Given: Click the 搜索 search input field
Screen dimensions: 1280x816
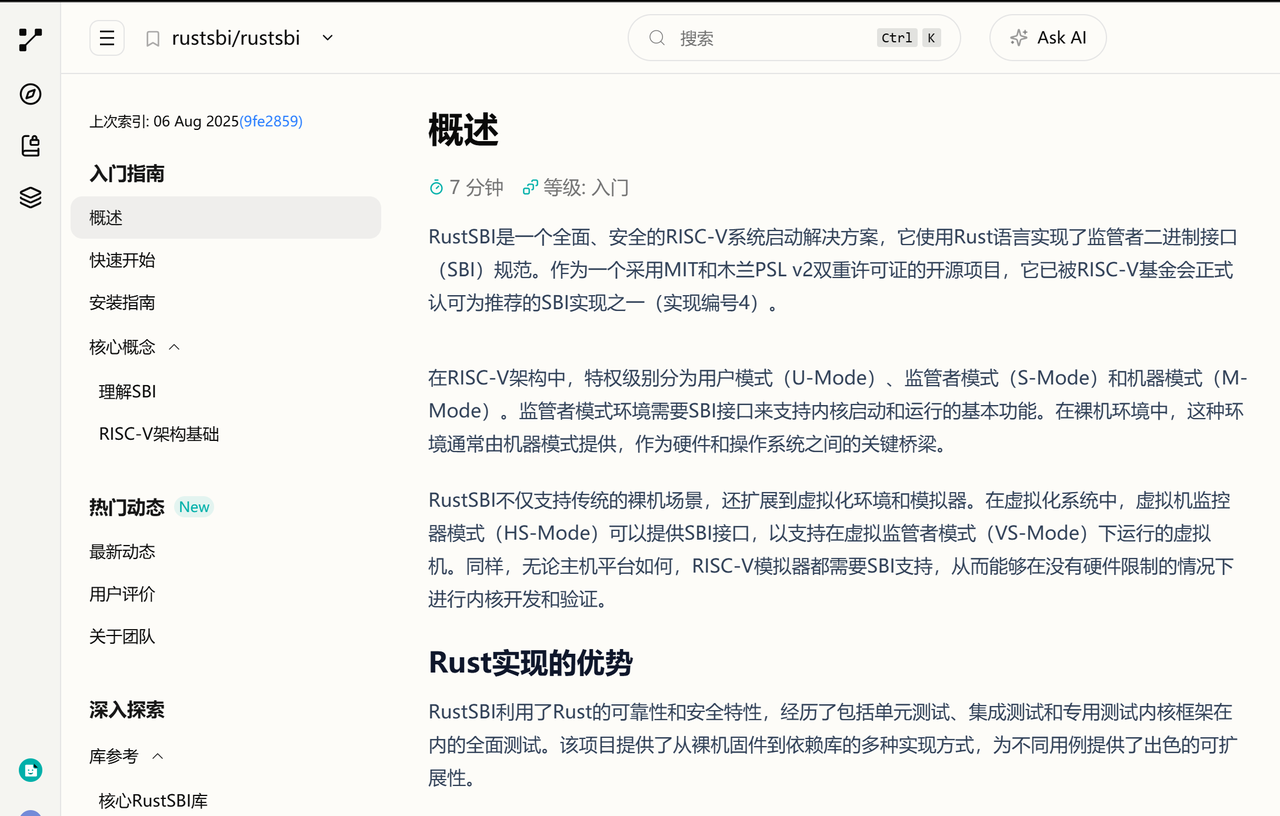Looking at the screenshot, I should (x=770, y=38).
